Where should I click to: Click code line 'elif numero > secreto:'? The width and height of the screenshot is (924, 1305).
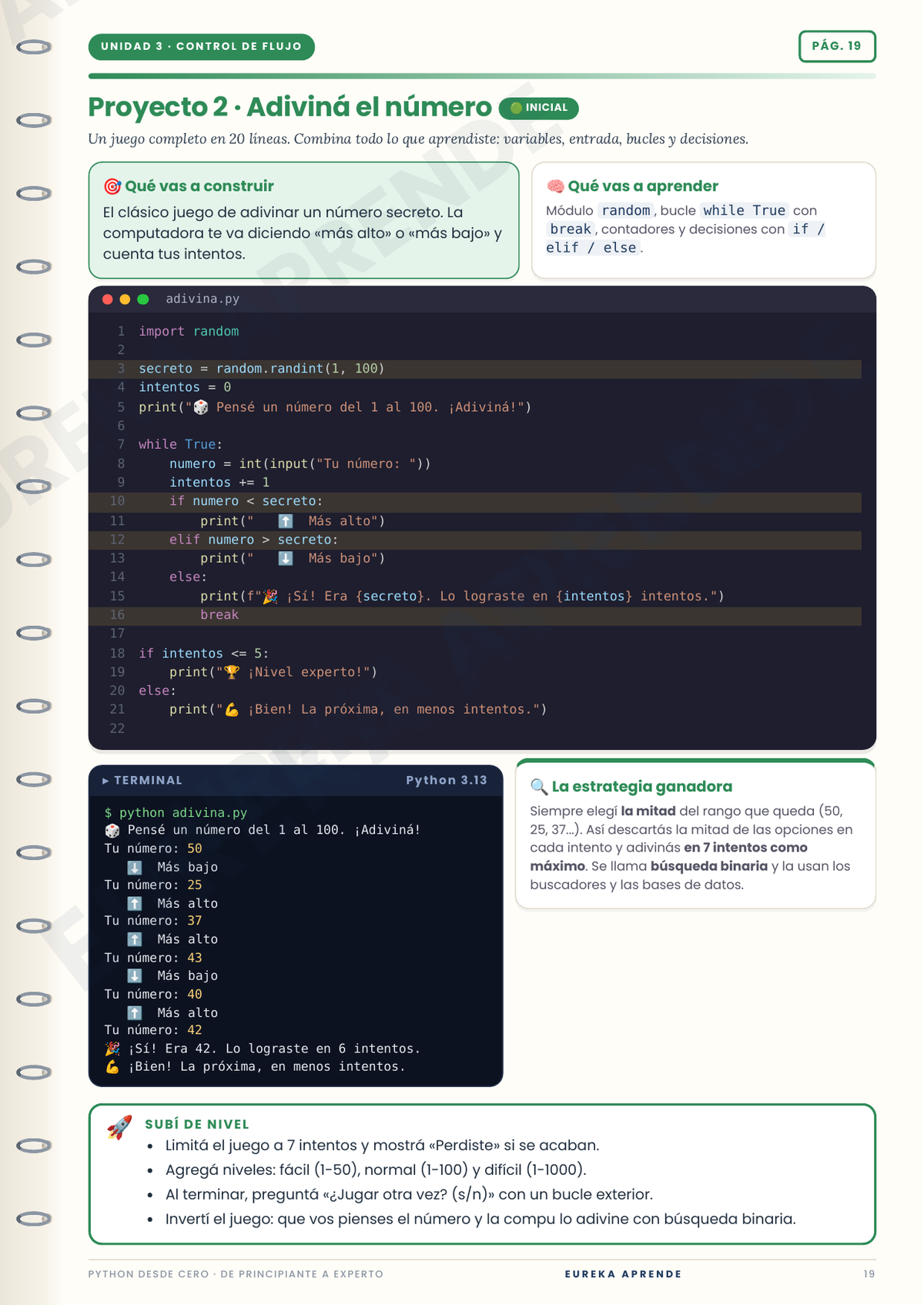click(x=254, y=540)
